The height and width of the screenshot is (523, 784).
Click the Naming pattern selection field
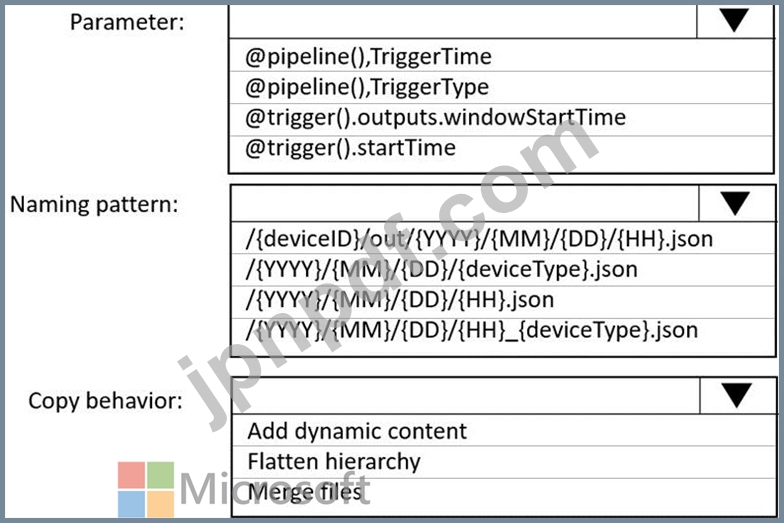(x=464, y=204)
